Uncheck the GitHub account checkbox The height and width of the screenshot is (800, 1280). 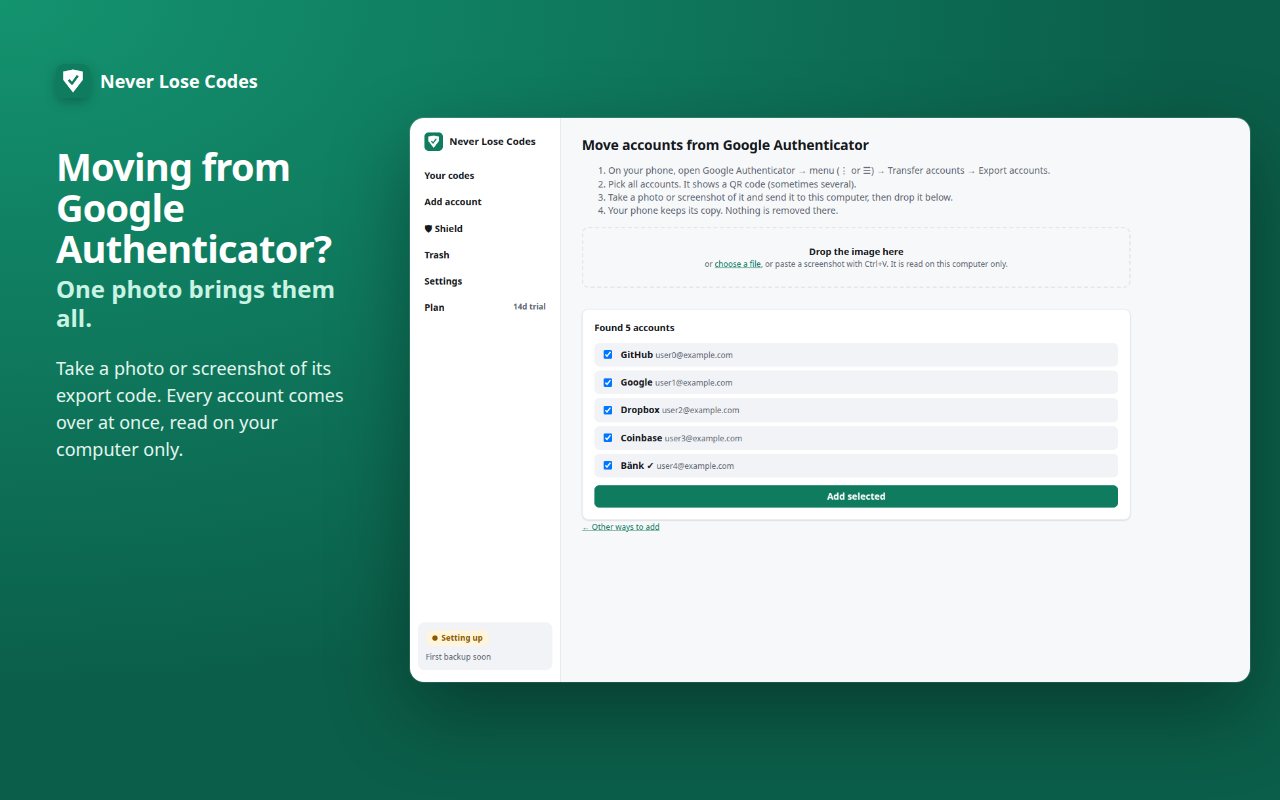coord(608,355)
